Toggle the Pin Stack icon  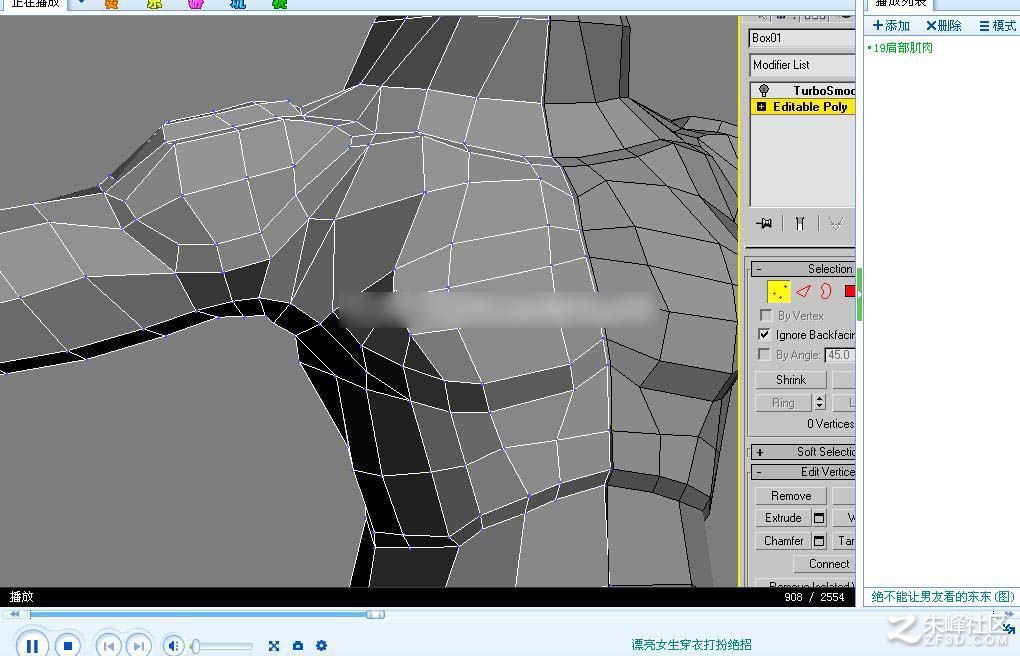click(764, 223)
